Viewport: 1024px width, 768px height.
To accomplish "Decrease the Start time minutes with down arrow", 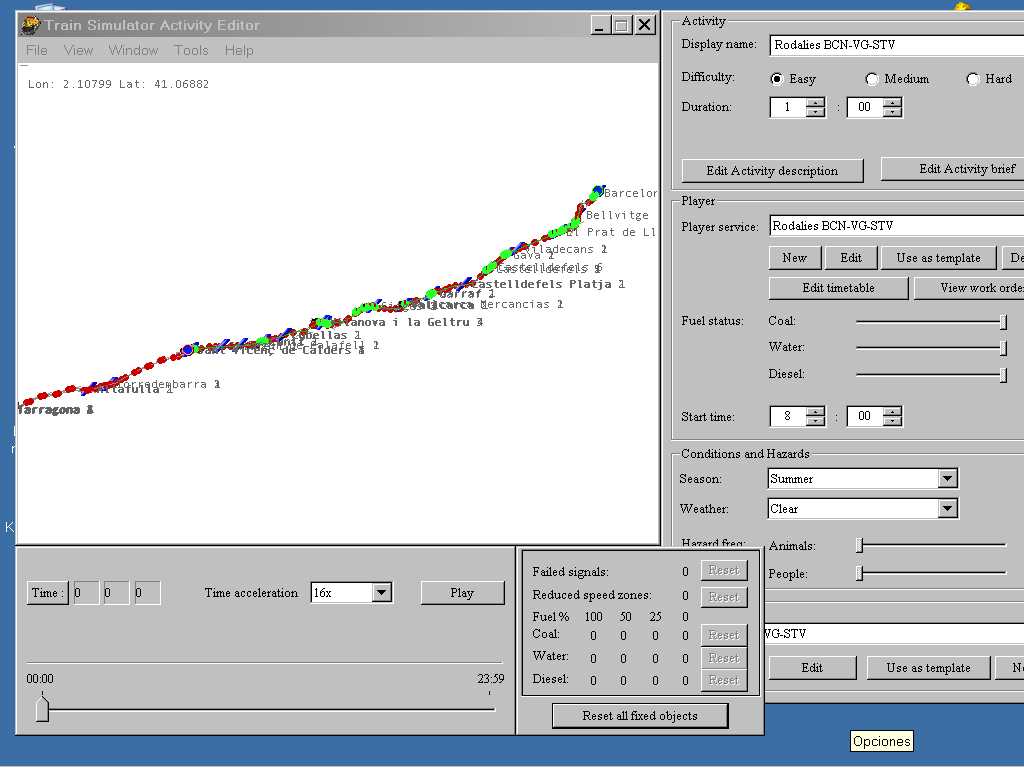I will pos(892,422).
